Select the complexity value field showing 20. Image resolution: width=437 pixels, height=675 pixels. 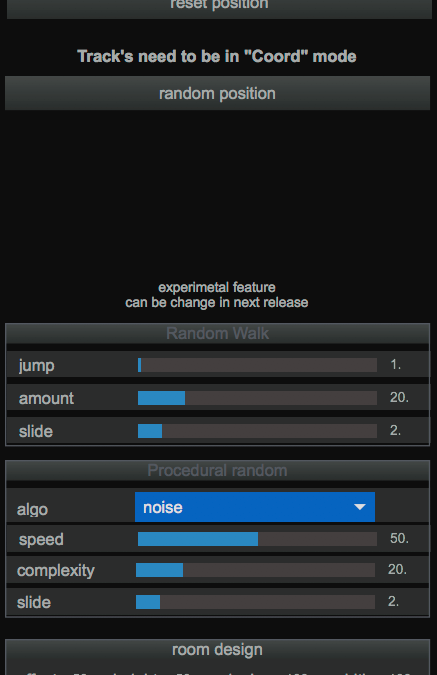point(397,570)
